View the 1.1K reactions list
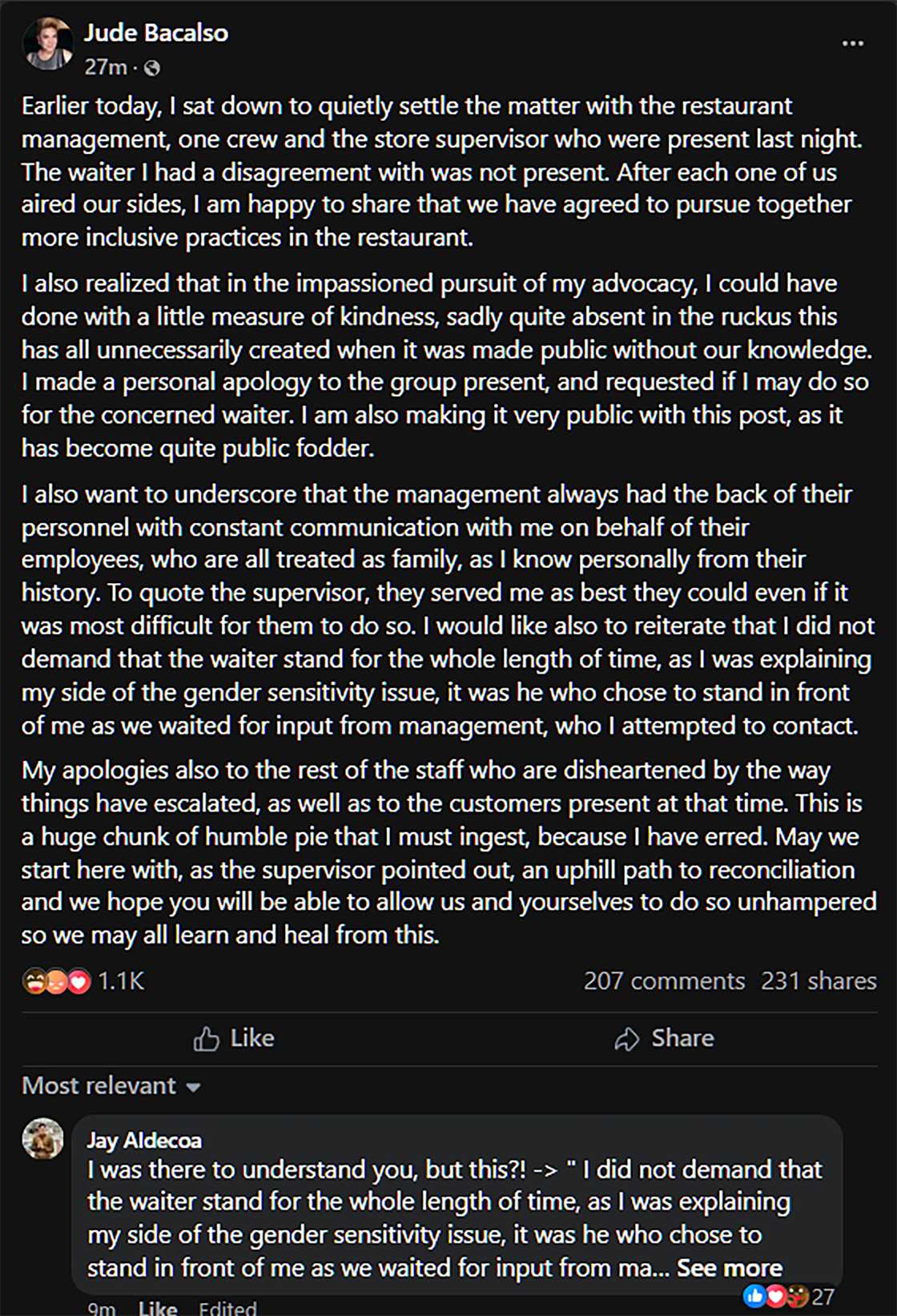Viewport: 897px width, 1316px height. pos(121,981)
